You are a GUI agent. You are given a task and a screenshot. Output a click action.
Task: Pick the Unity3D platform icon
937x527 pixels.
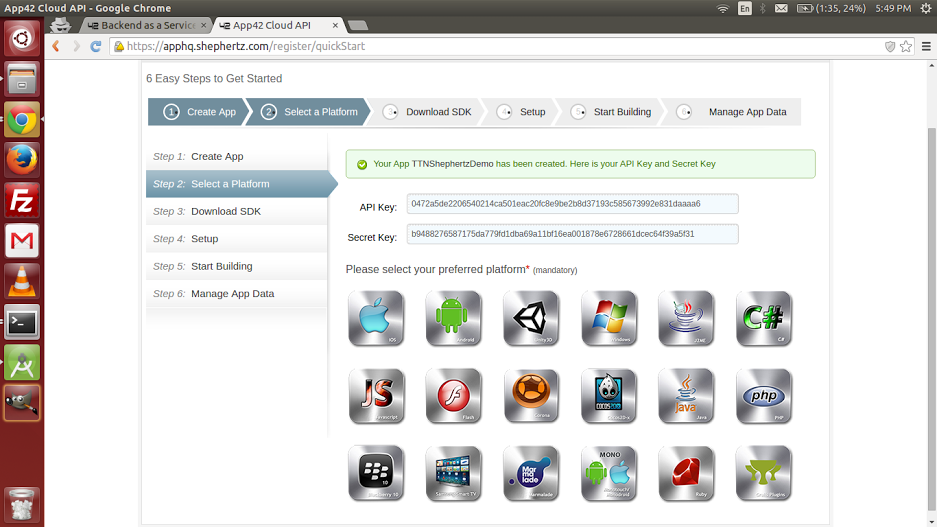click(x=531, y=318)
